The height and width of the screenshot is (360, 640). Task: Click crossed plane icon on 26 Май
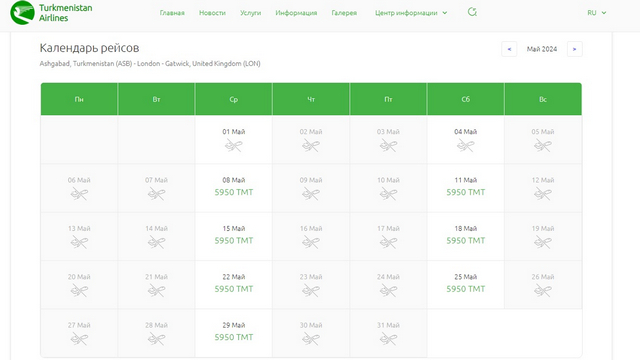point(542,291)
